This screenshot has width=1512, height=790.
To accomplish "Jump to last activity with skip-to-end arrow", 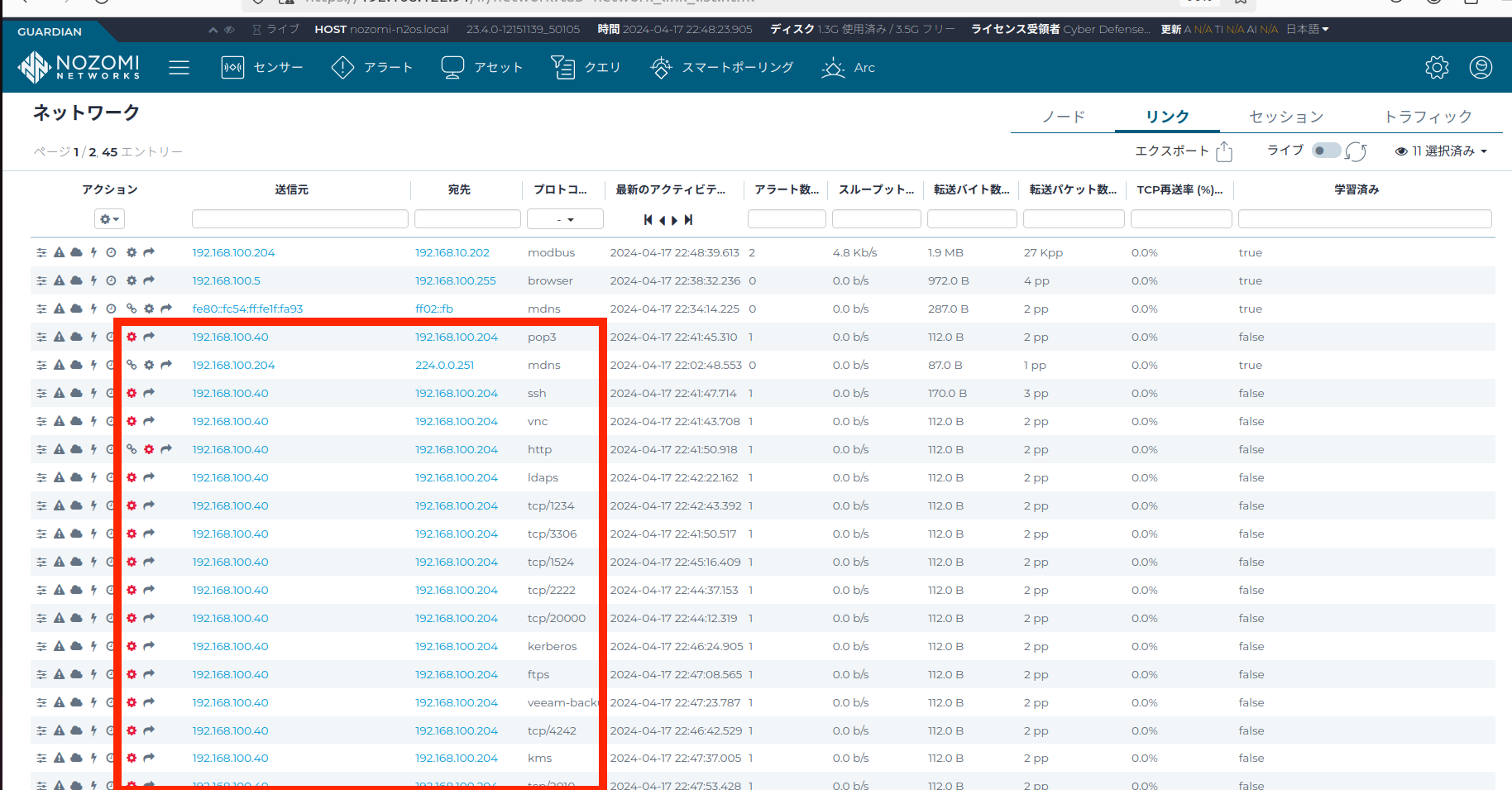I will (x=689, y=220).
